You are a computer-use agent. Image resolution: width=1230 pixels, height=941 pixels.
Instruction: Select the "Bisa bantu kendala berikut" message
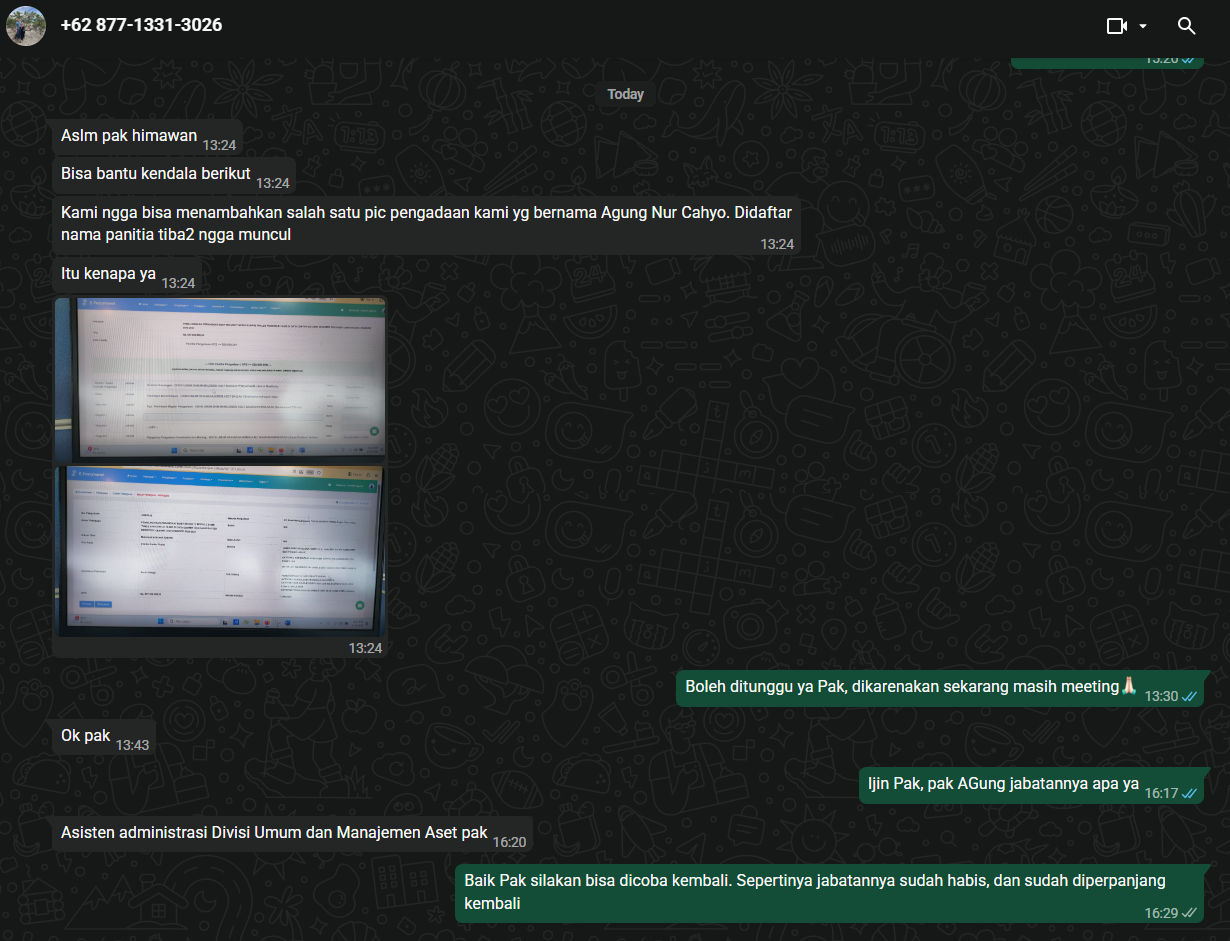(x=155, y=174)
